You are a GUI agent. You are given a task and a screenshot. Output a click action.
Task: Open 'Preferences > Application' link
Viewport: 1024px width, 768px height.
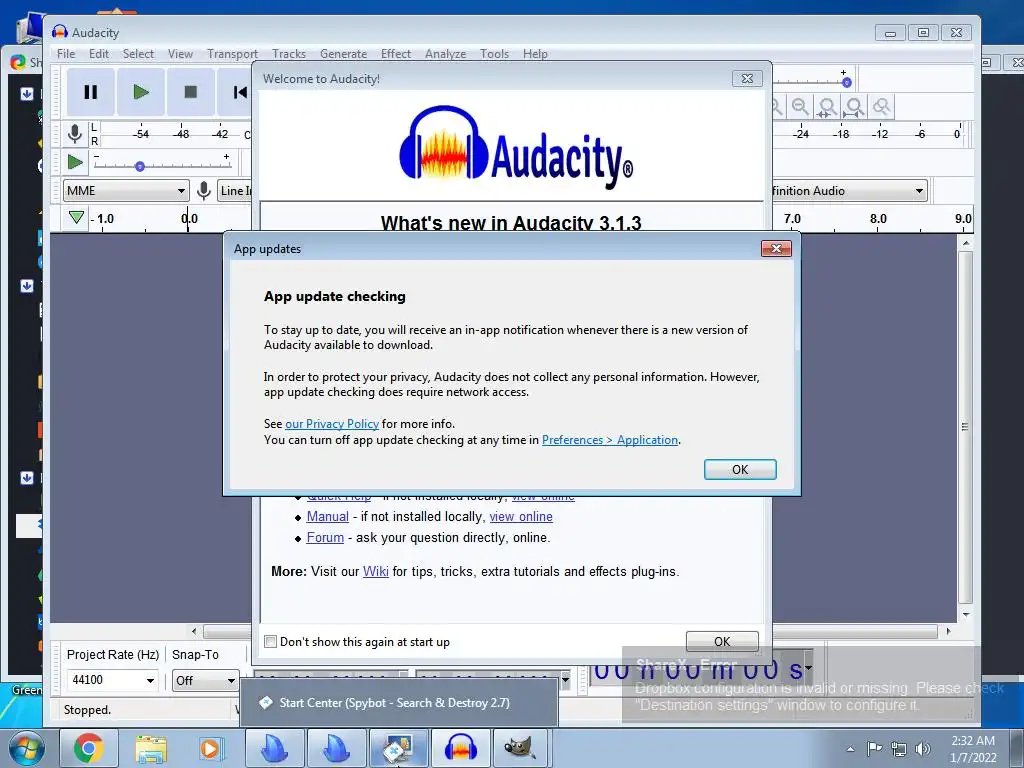point(610,440)
